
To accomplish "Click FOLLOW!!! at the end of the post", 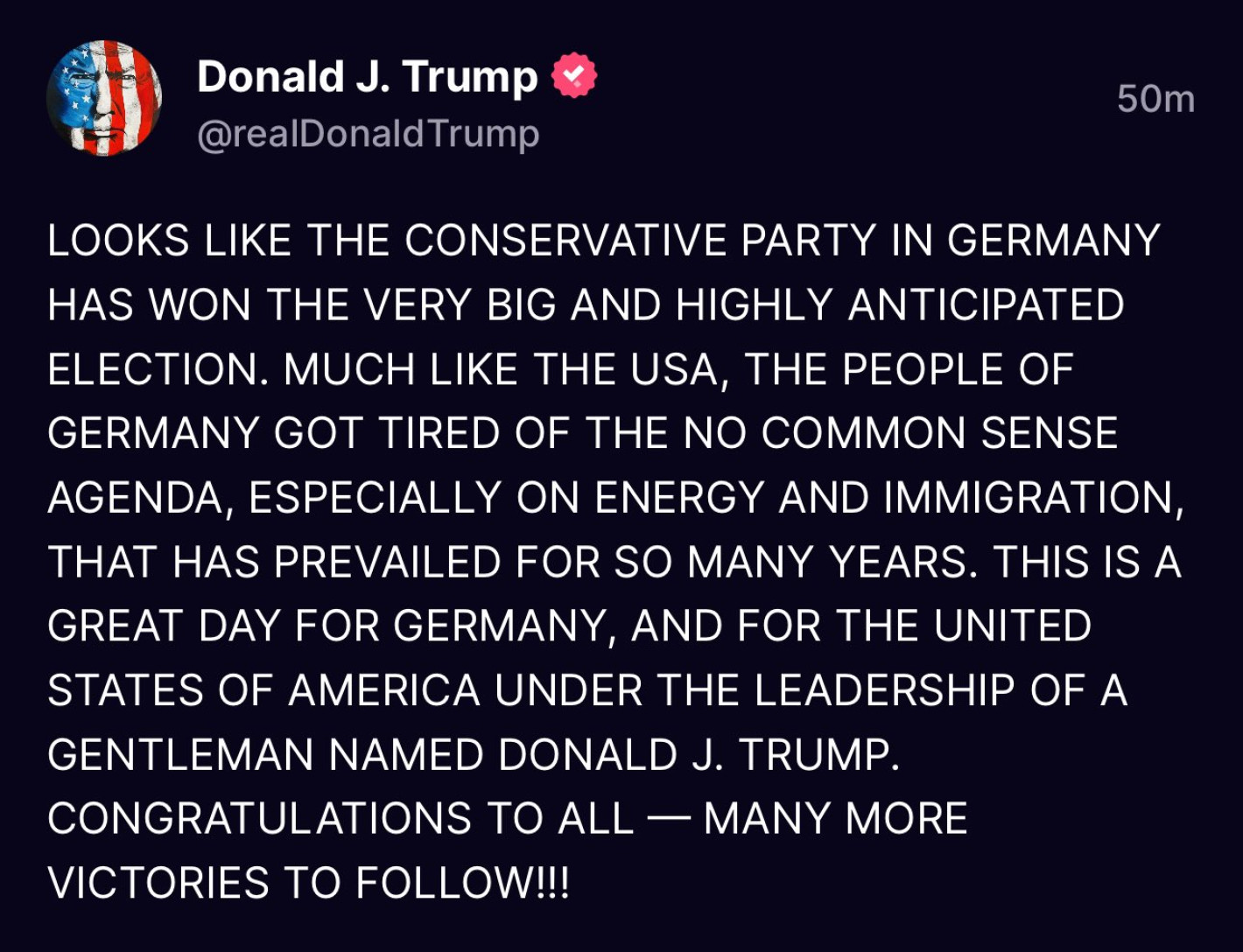I will [463, 883].
